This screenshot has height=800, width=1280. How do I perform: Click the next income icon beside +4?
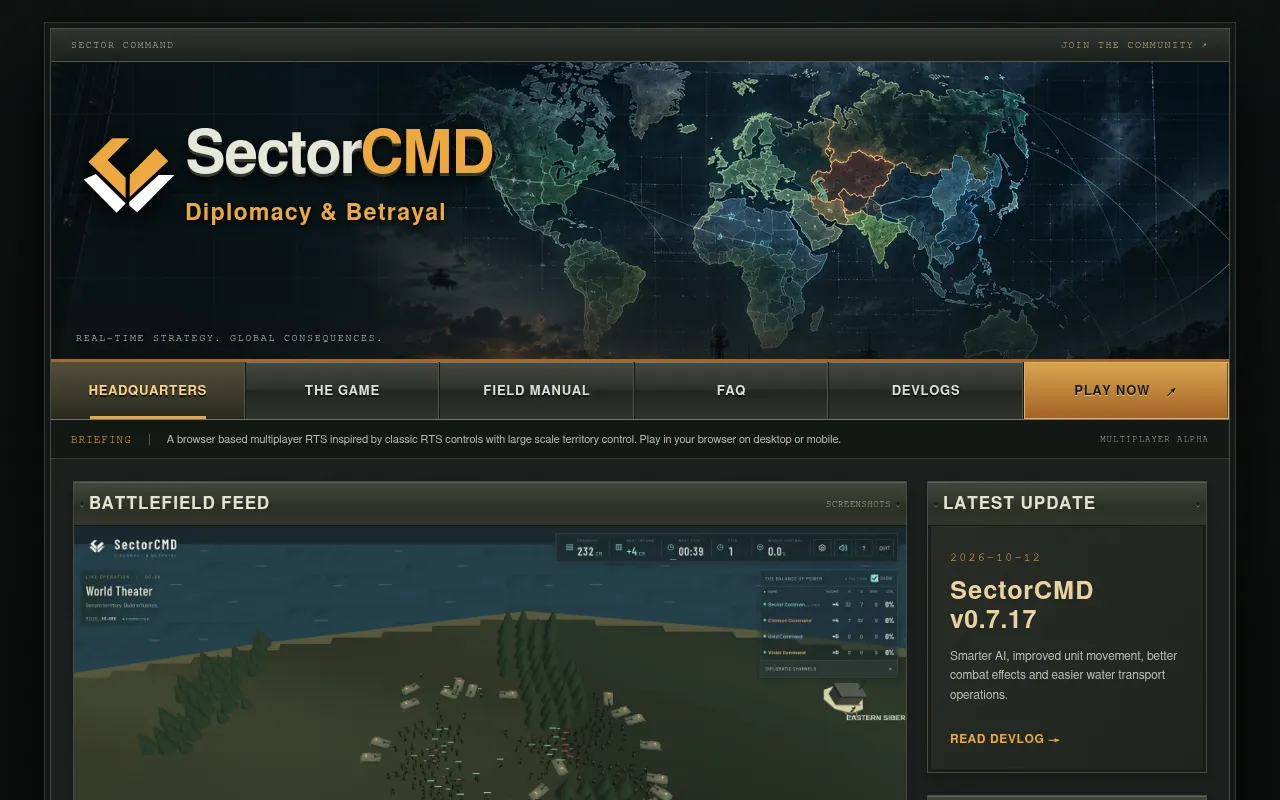[x=619, y=548]
